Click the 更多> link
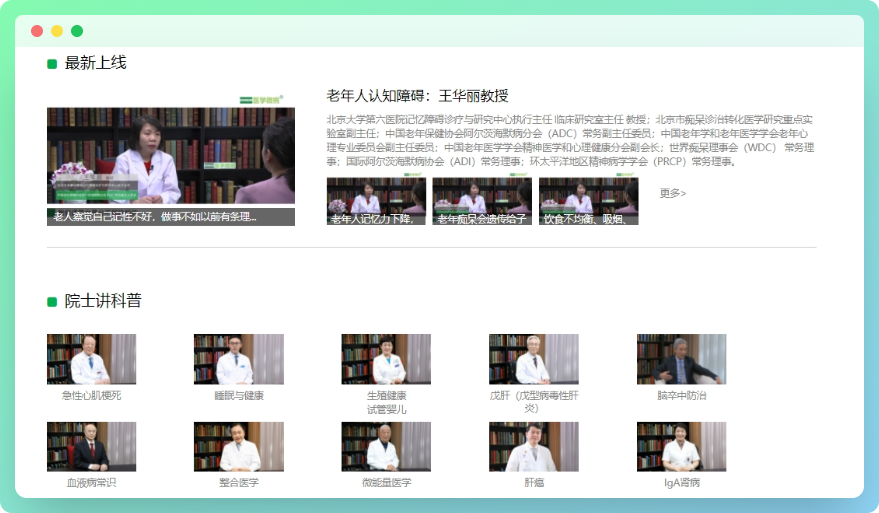 tap(673, 193)
